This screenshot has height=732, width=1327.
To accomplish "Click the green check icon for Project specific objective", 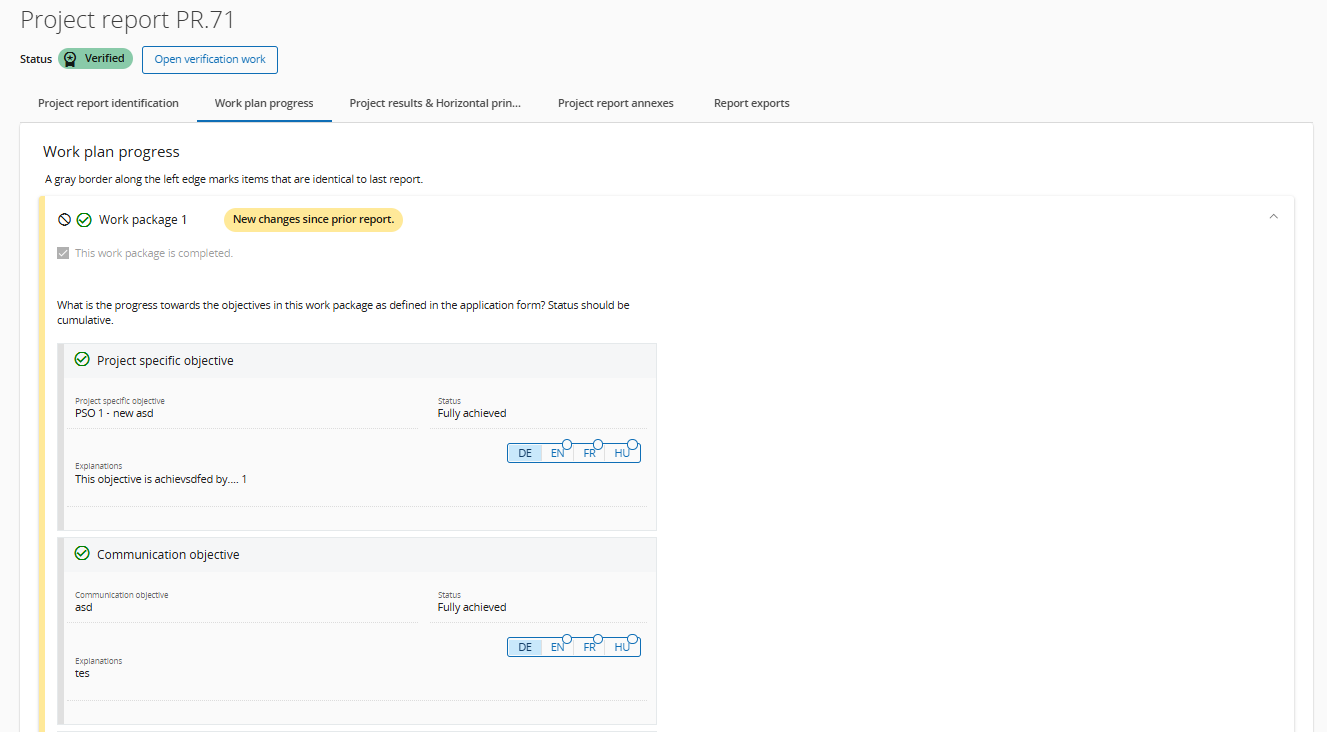I will point(82,360).
